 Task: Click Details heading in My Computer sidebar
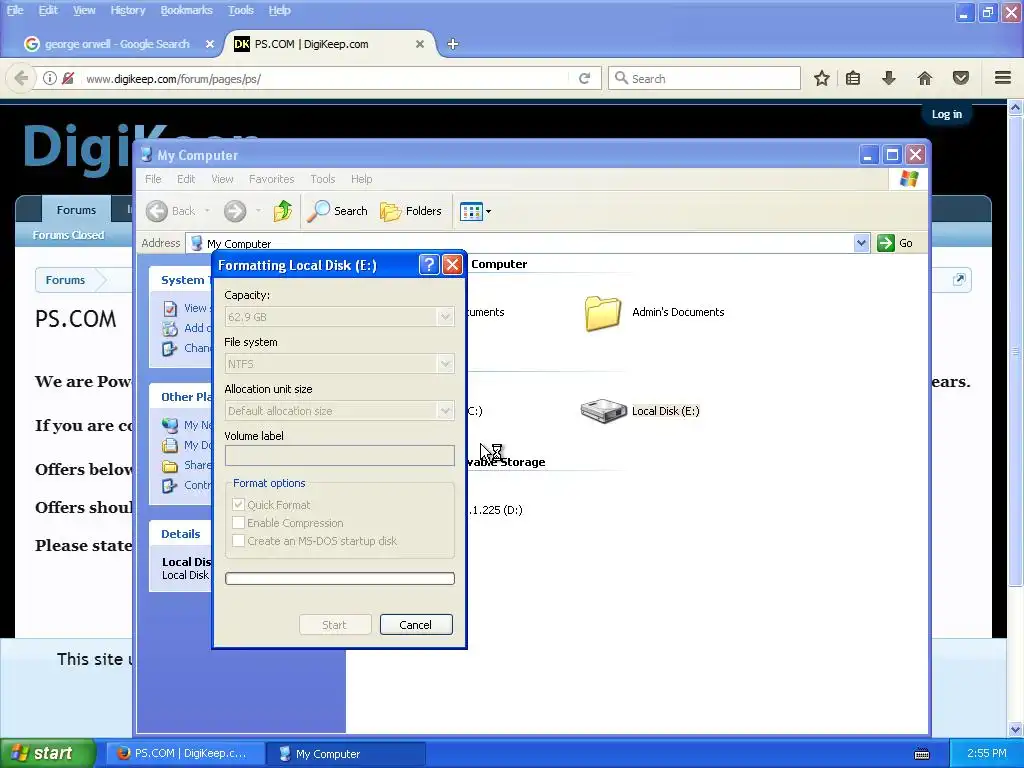point(180,534)
